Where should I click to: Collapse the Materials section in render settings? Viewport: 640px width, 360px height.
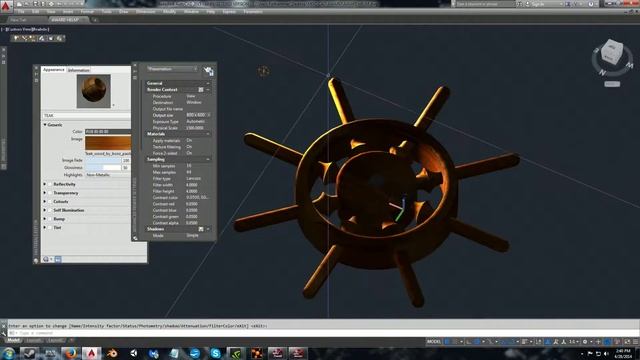(208, 134)
